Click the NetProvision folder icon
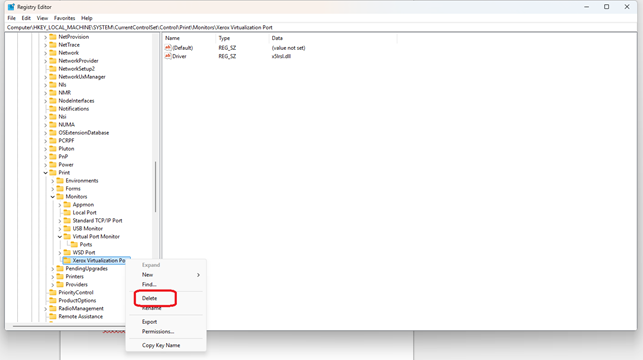 53,36
